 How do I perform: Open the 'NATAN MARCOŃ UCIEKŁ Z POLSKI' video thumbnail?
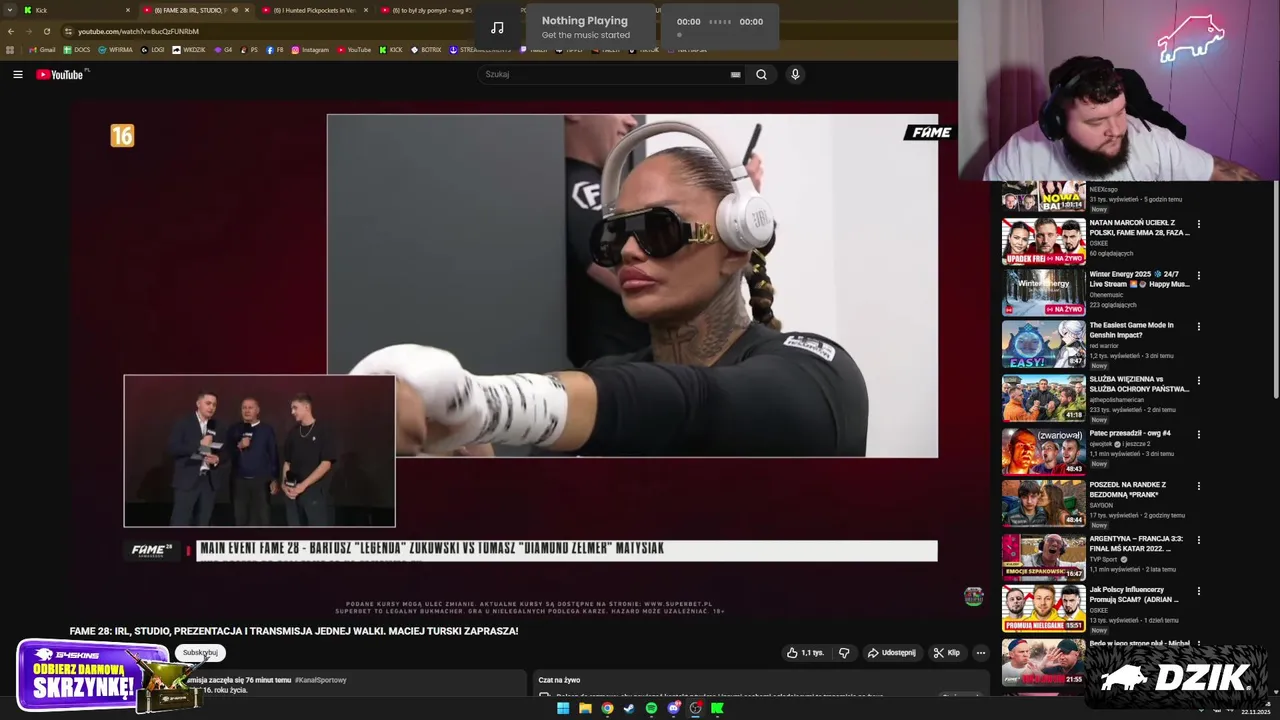click(x=1043, y=242)
